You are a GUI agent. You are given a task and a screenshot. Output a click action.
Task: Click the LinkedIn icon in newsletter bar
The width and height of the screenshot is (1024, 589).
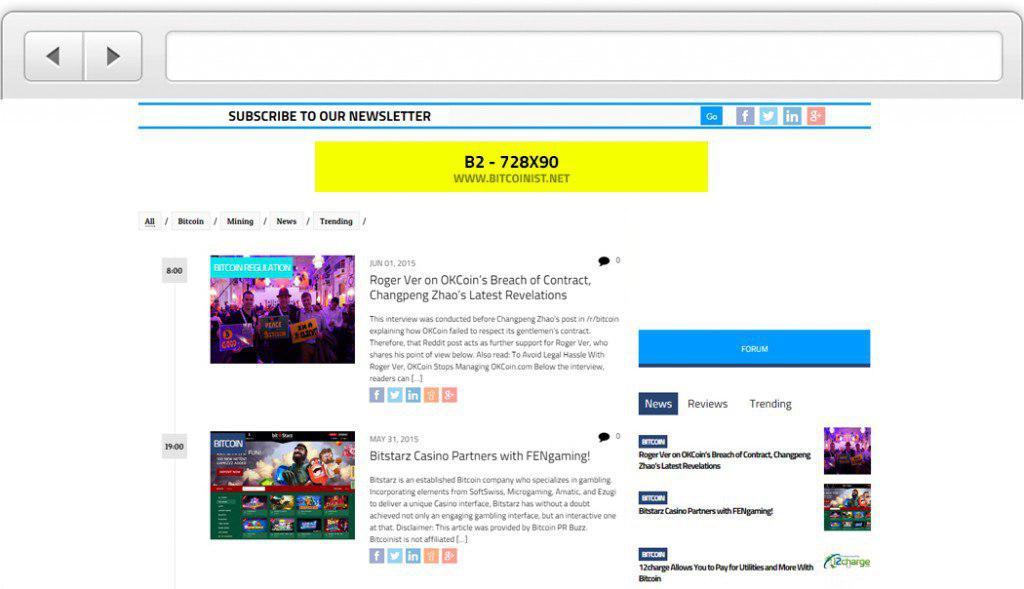pyautogui.click(x=792, y=116)
